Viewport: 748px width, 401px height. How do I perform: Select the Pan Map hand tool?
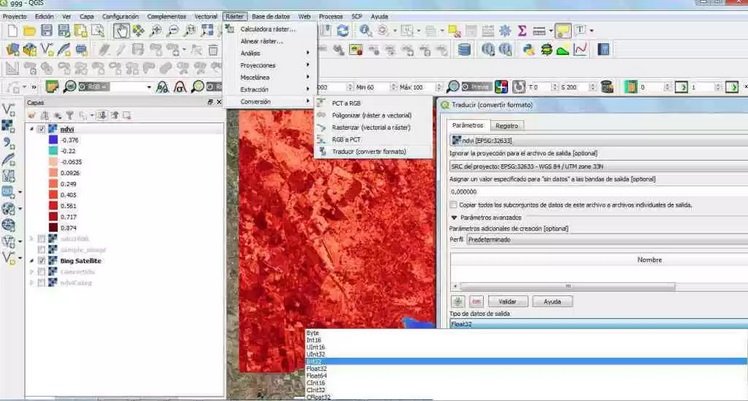121,31
